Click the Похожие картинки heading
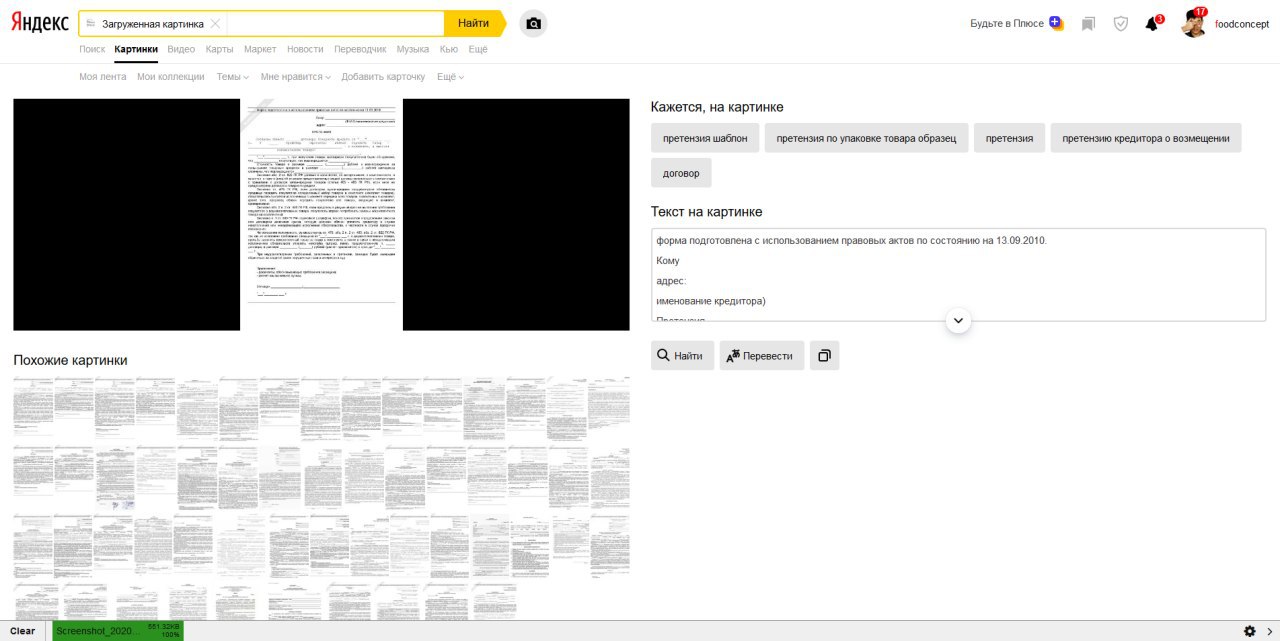This screenshot has height=641, width=1280. point(70,360)
